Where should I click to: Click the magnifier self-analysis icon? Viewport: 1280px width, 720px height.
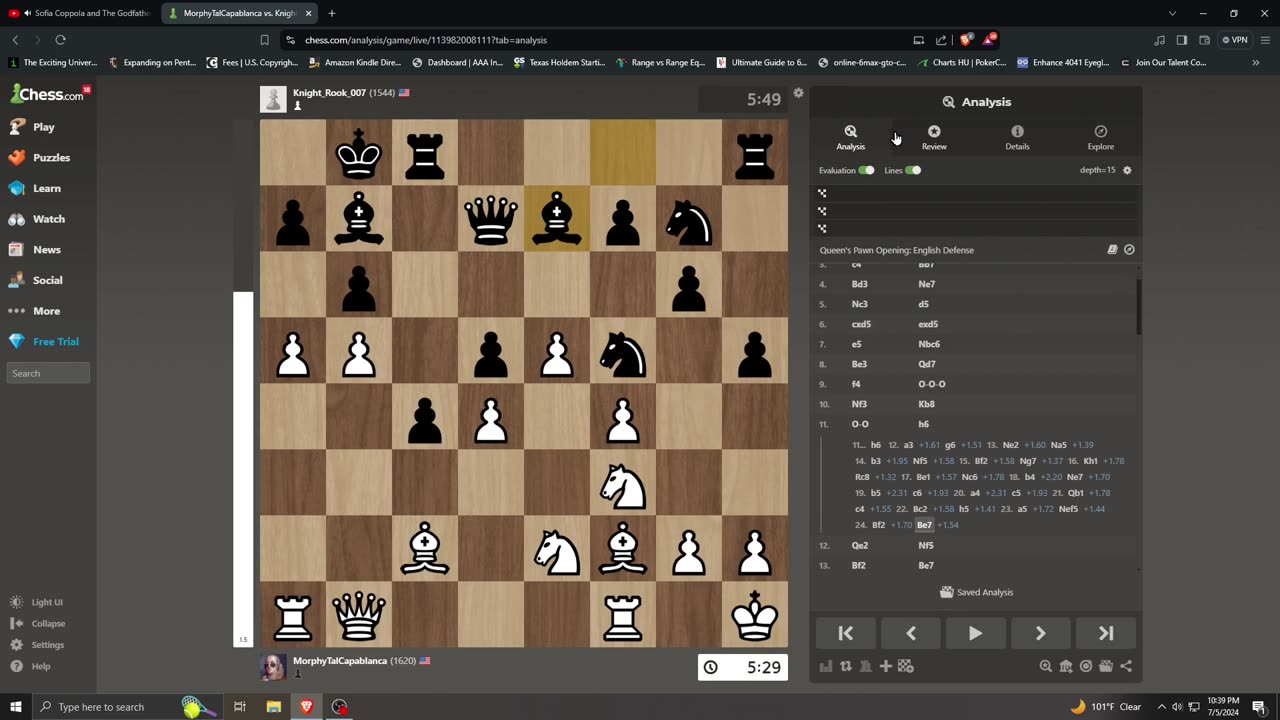1046,666
